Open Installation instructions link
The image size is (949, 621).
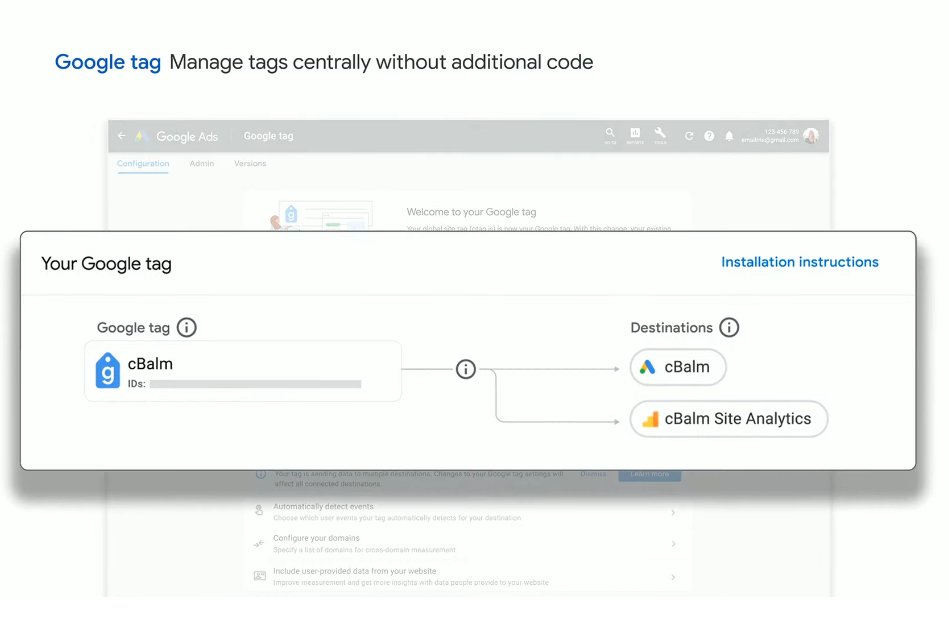click(x=800, y=262)
